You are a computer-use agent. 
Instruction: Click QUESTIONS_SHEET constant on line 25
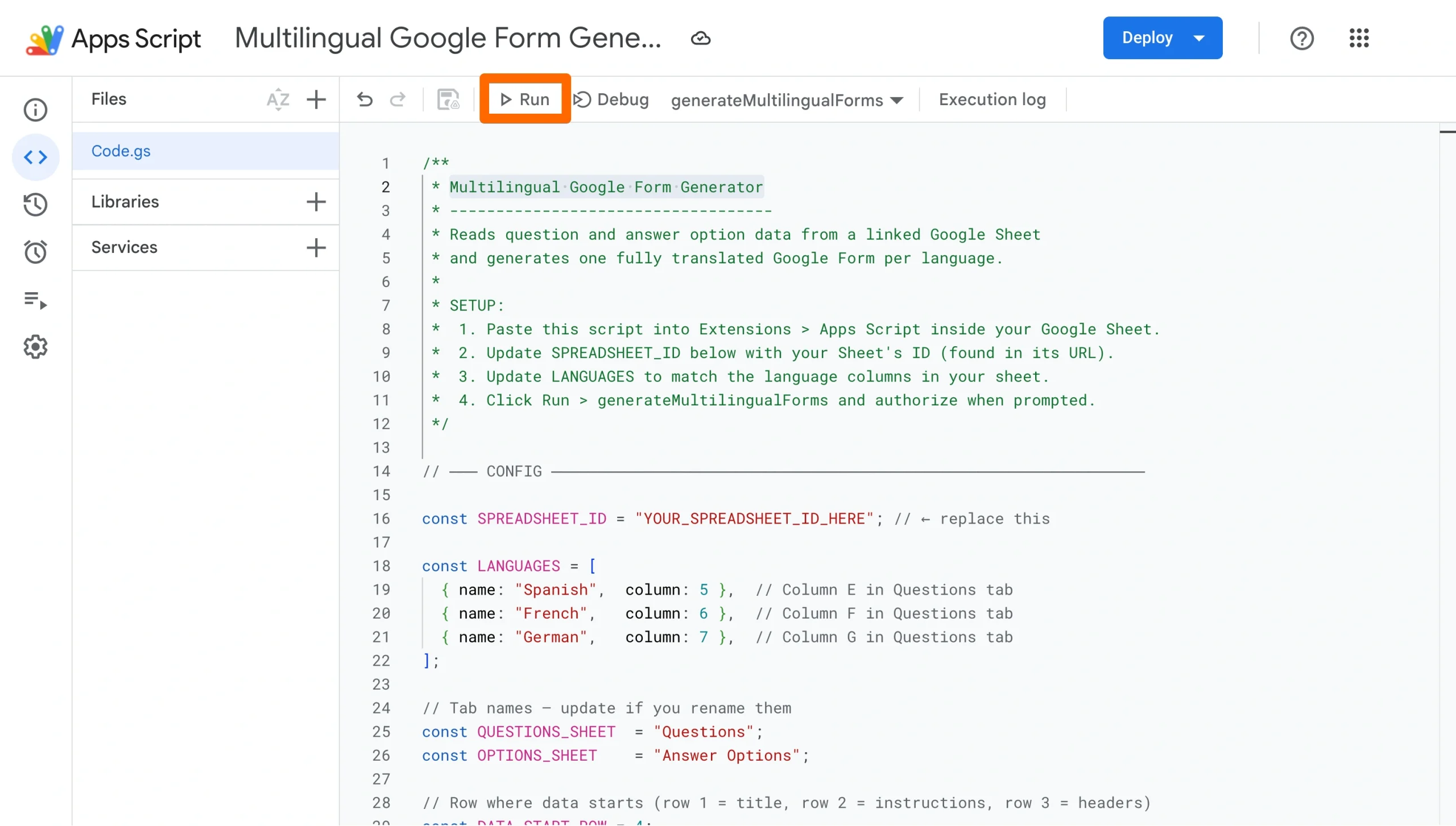pyautogui.click(x=547, y=732)
